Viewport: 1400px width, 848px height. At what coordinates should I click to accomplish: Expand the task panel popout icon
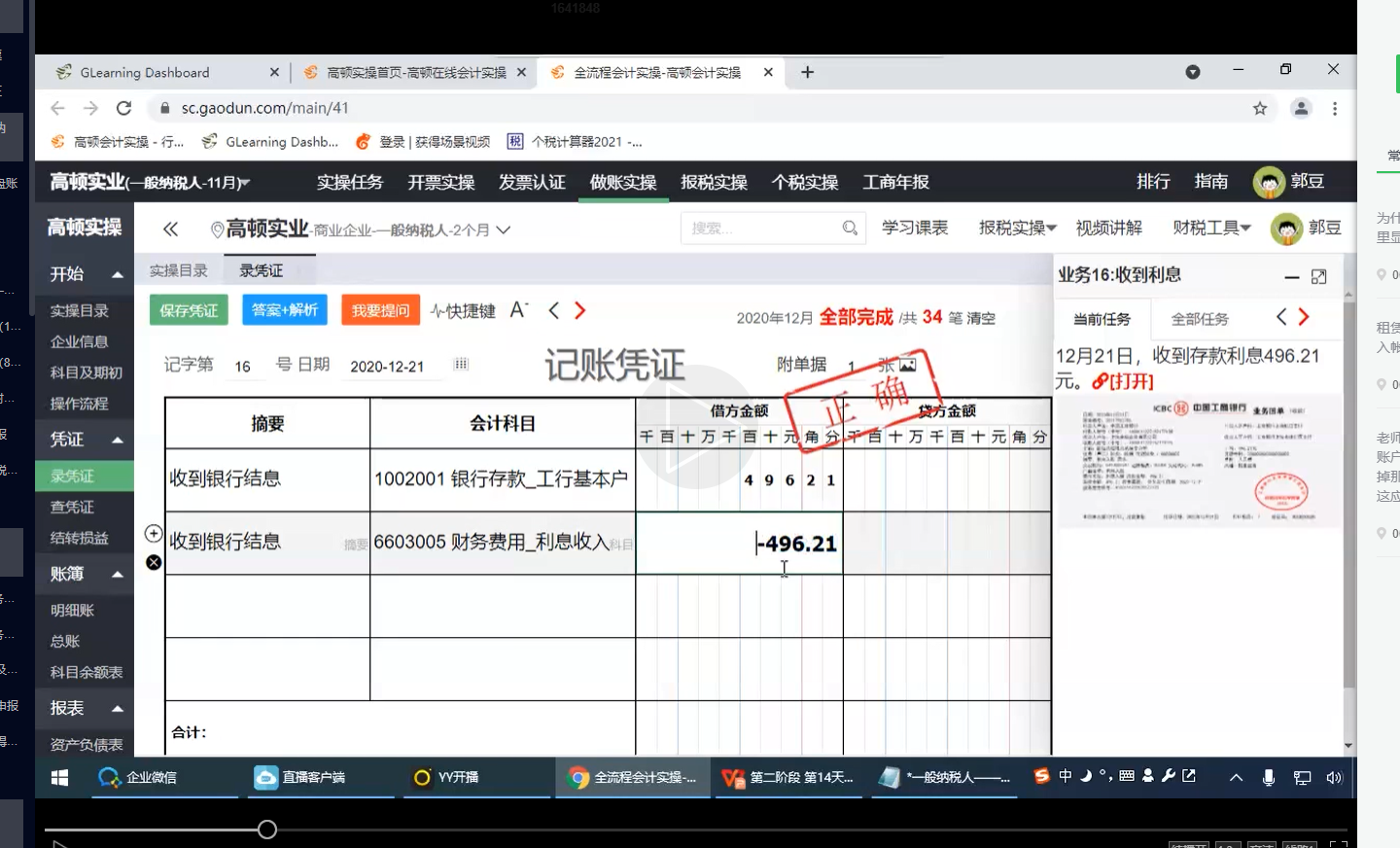point(1318,277)
